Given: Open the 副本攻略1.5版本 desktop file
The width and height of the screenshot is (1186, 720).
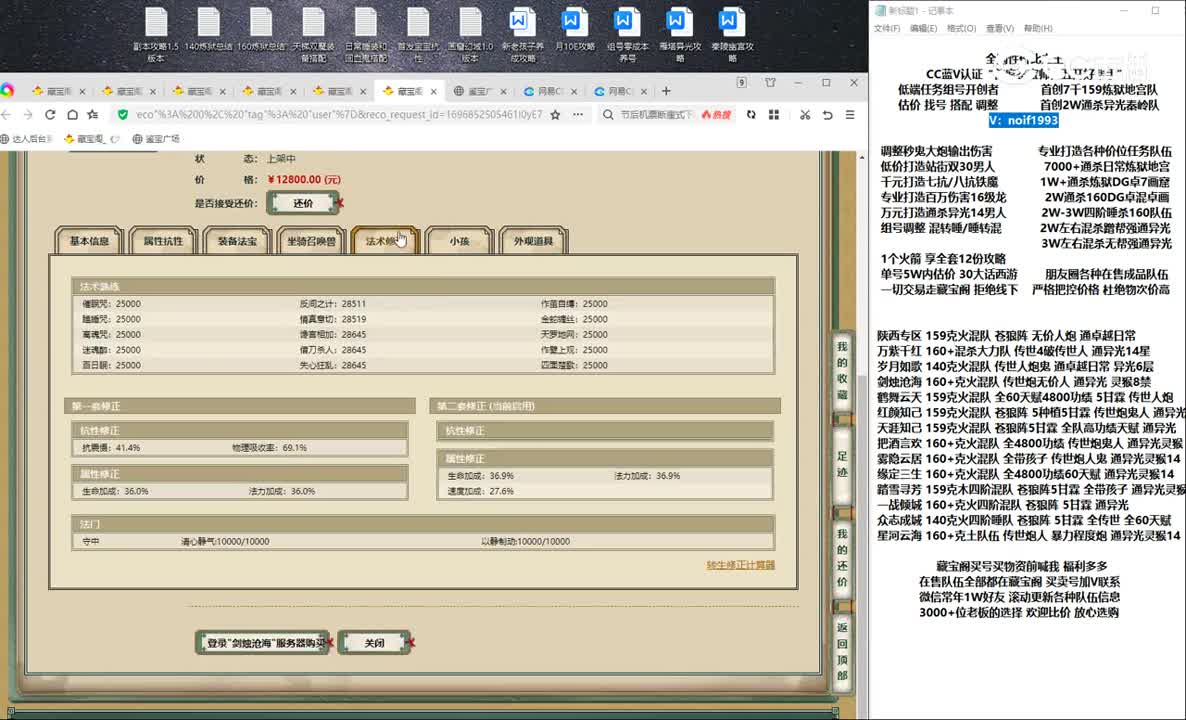Looking at the screenshot, I should 156,34.
